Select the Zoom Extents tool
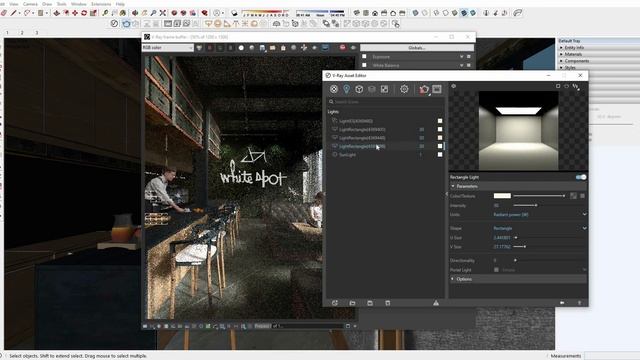Viewport: 640px width, 360px height. (162, 13)
